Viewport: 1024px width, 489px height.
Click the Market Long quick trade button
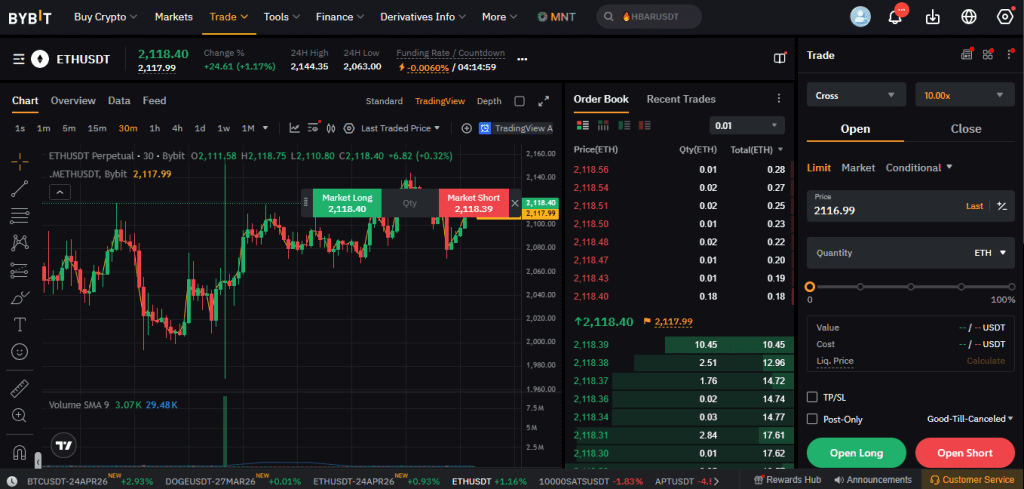[347, 203]
